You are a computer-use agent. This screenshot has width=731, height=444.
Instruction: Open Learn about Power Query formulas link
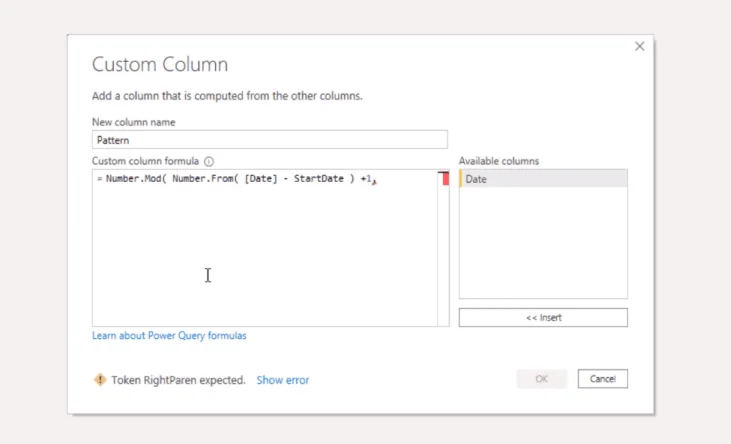click(x=169, y=335)
